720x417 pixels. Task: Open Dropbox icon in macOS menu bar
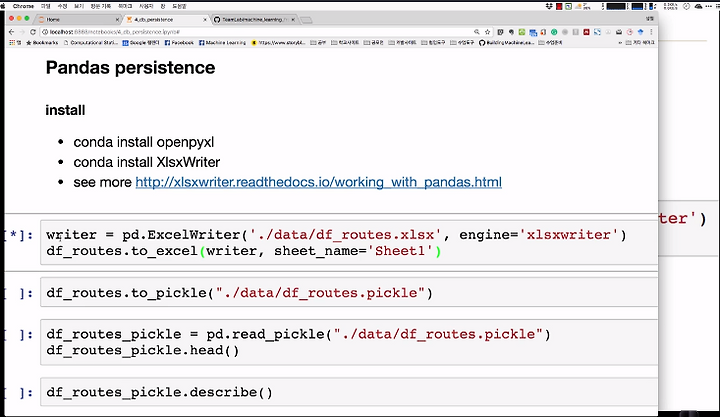point(549,6)
